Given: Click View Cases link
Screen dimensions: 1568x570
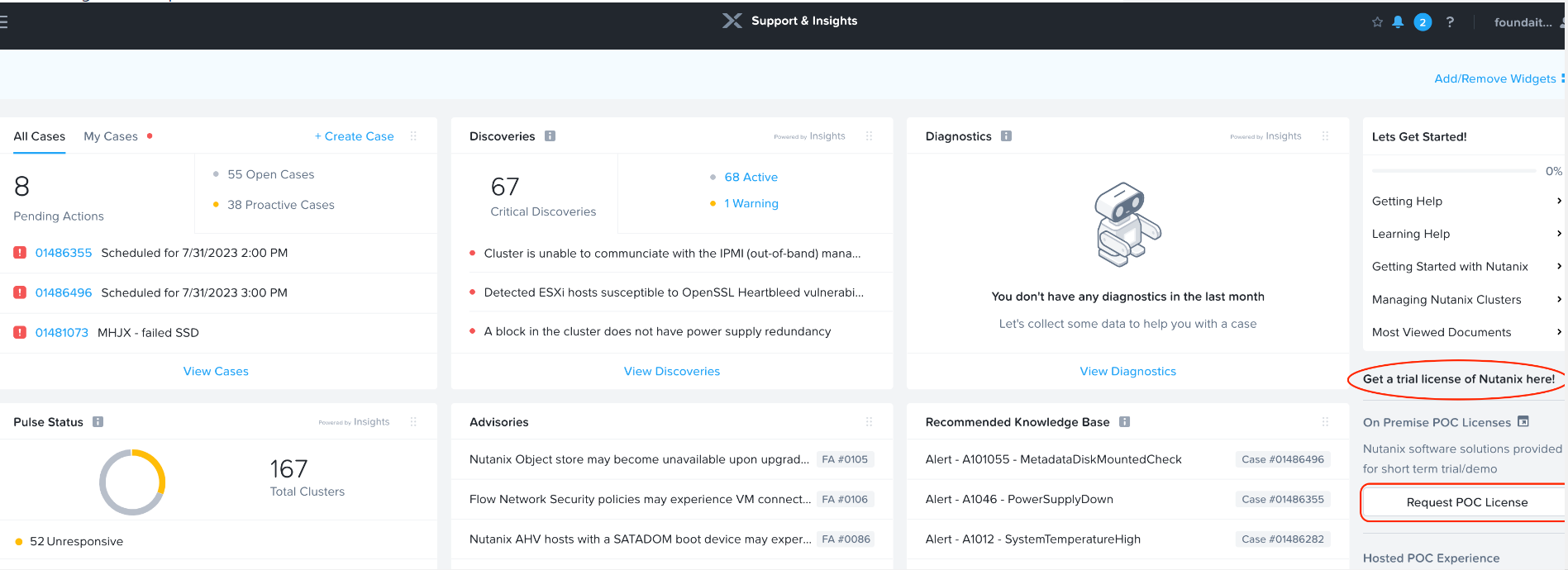Looking at the screenshot, I should 216,372.
